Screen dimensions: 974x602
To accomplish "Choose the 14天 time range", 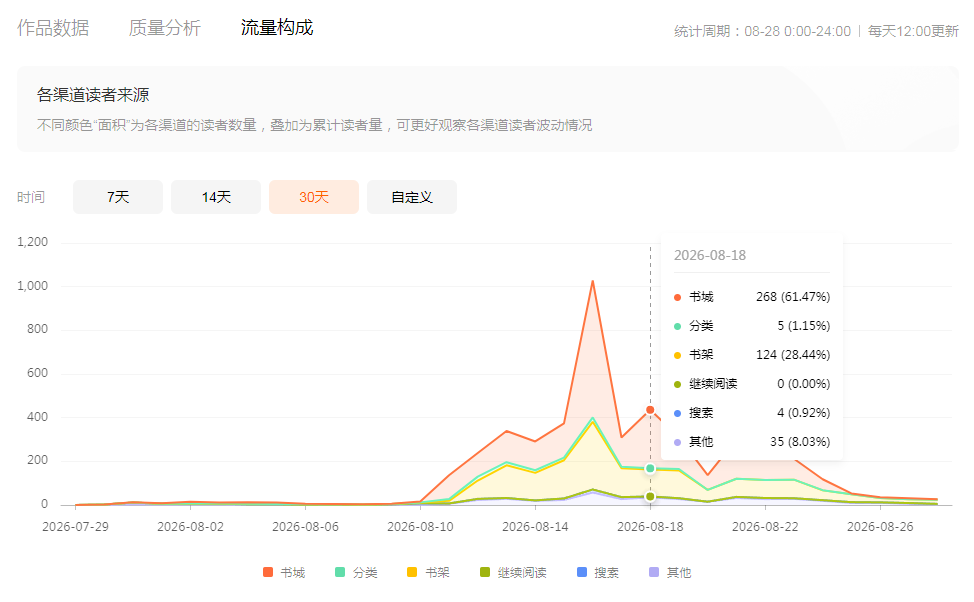I will (x=216, y=197).
